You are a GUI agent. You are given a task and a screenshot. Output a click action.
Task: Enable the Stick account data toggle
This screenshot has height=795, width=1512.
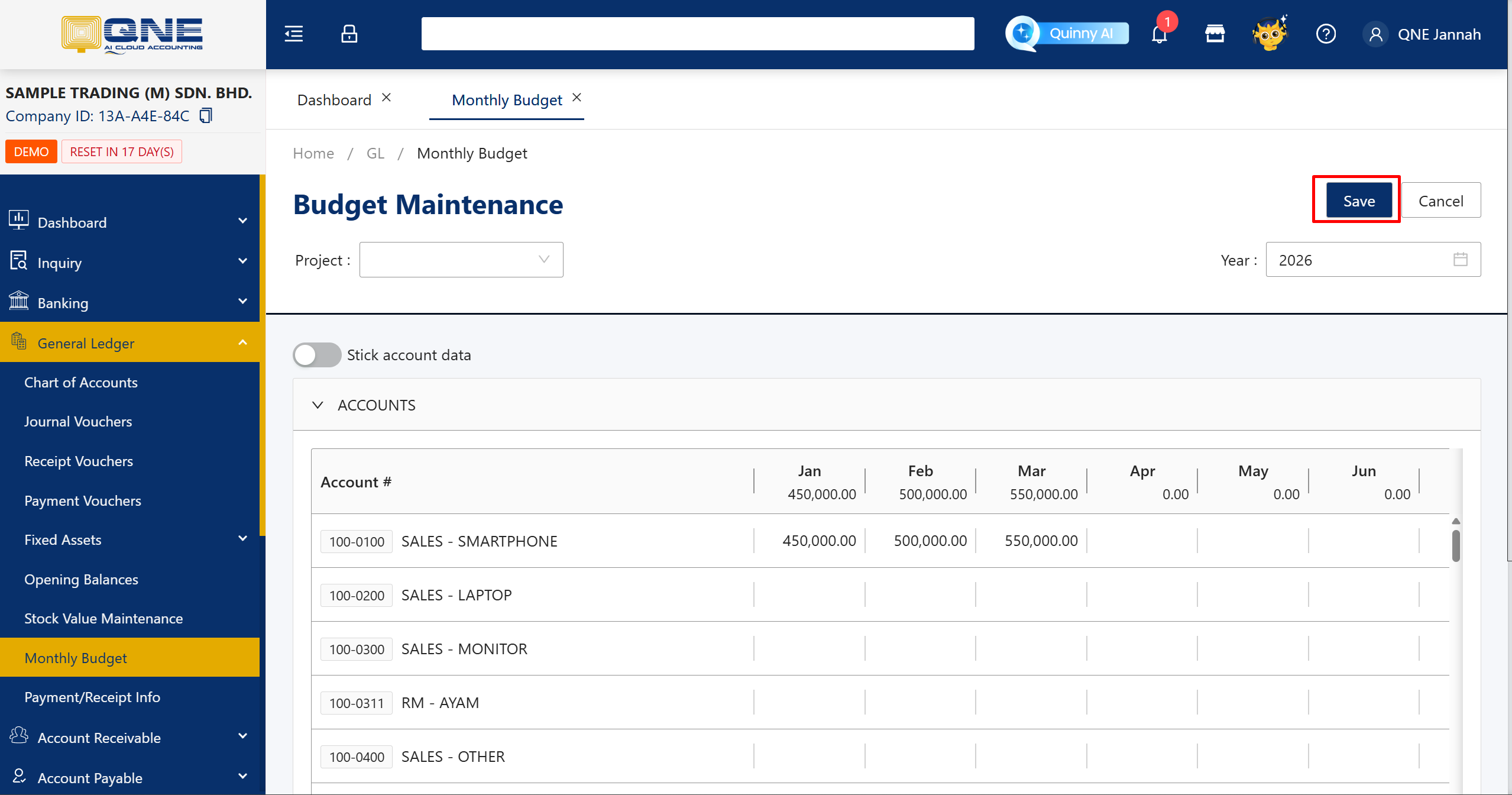point(317,355)
